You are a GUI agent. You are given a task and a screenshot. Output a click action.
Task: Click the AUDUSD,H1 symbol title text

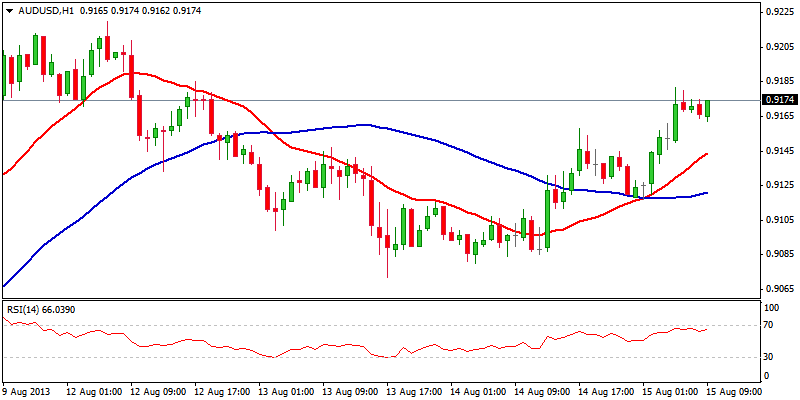[45, 10]
